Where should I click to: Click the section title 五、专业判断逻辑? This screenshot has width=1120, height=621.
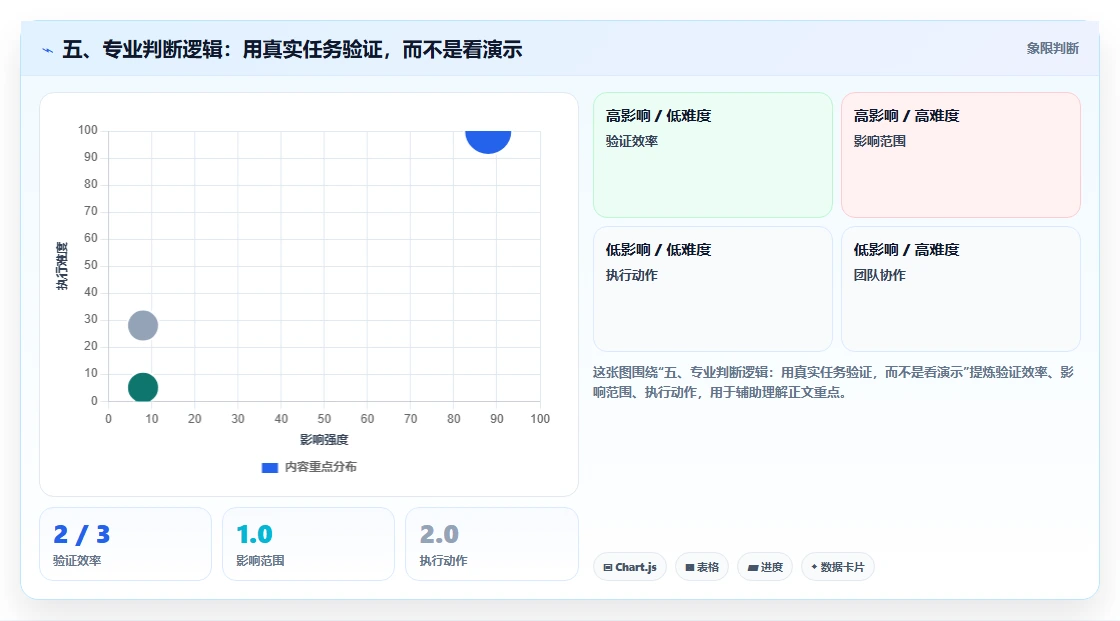292,49
